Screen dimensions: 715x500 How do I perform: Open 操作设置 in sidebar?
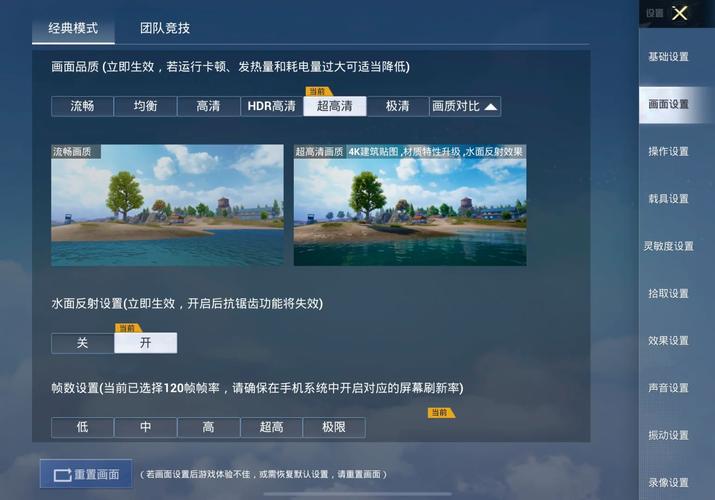point(668,152)
